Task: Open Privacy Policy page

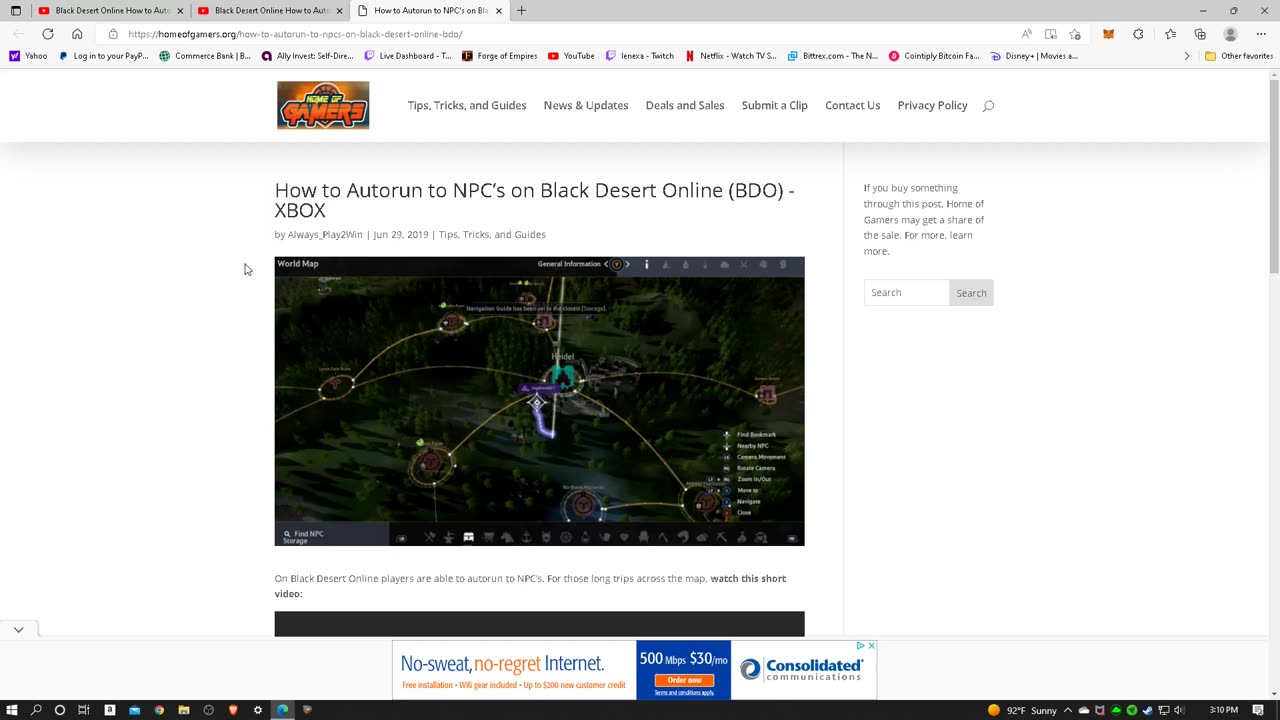Action: (932, 106)
